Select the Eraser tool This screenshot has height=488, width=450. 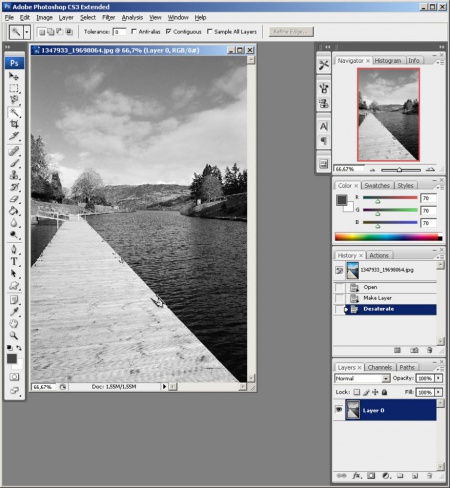pos(14,199)
